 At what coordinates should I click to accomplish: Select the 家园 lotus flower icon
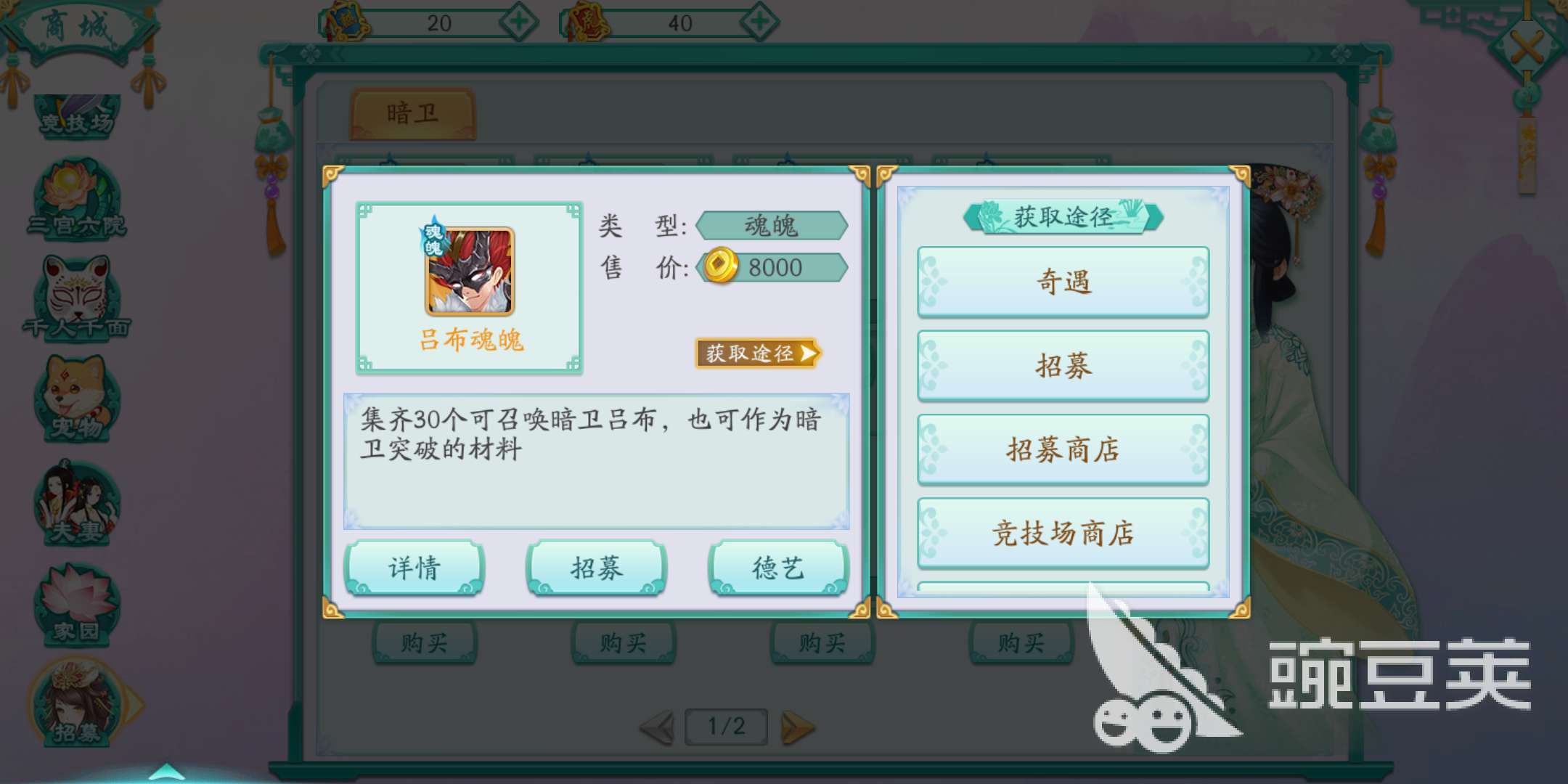77,604
